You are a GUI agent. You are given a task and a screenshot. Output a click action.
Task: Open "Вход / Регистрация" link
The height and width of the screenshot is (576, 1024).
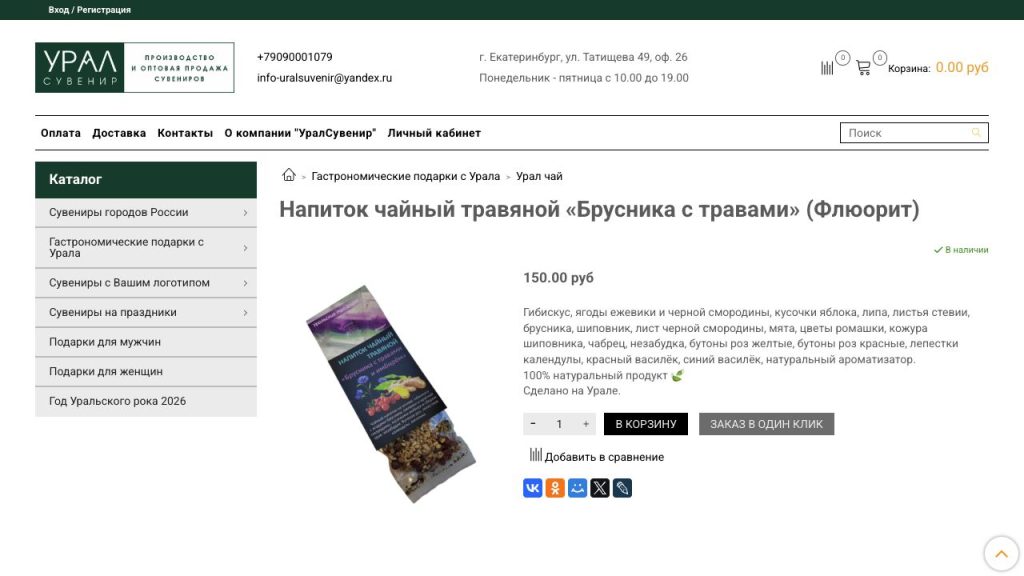pos(89,10)
